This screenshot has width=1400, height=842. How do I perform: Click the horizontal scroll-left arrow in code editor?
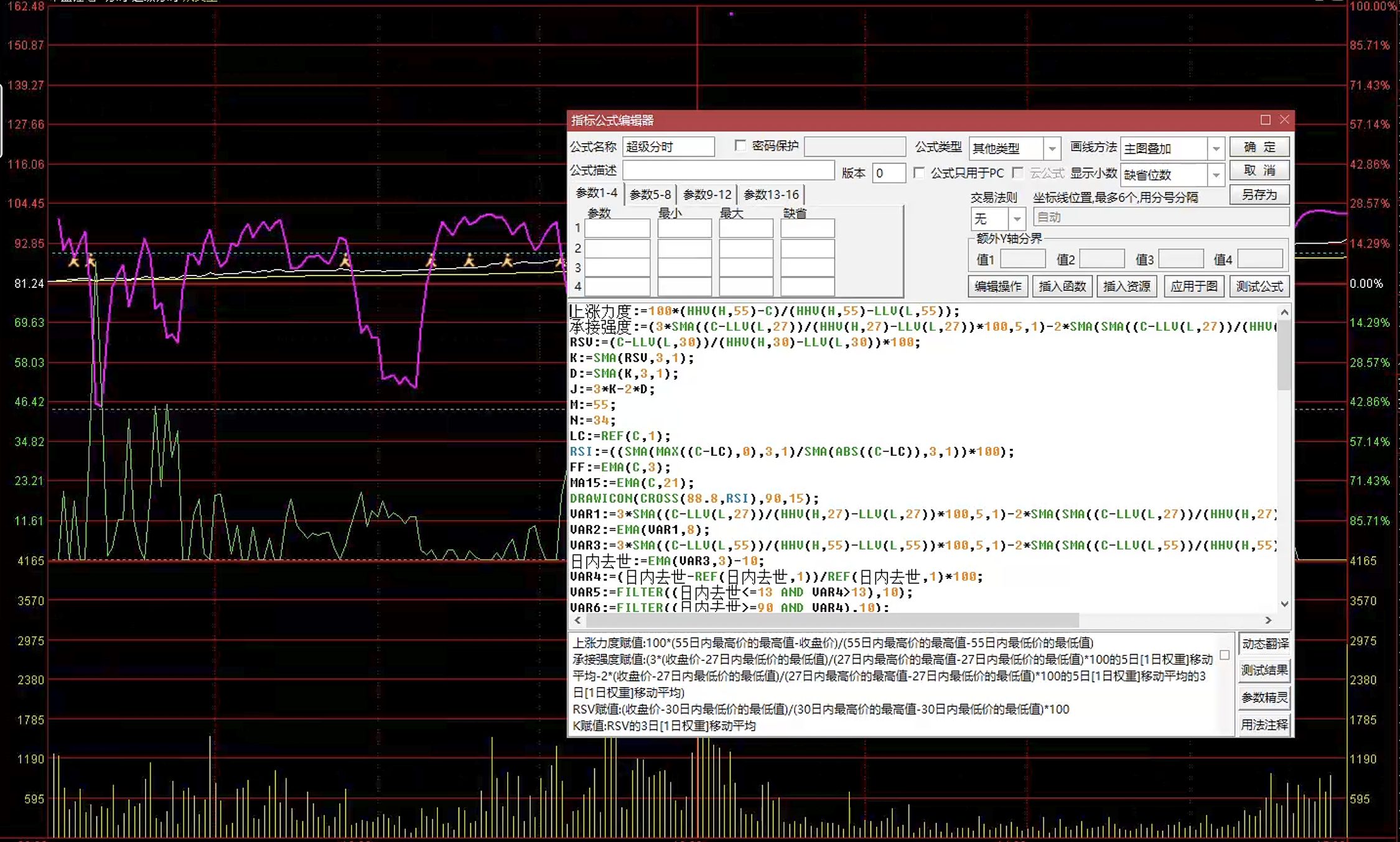(x=577, y=620)
